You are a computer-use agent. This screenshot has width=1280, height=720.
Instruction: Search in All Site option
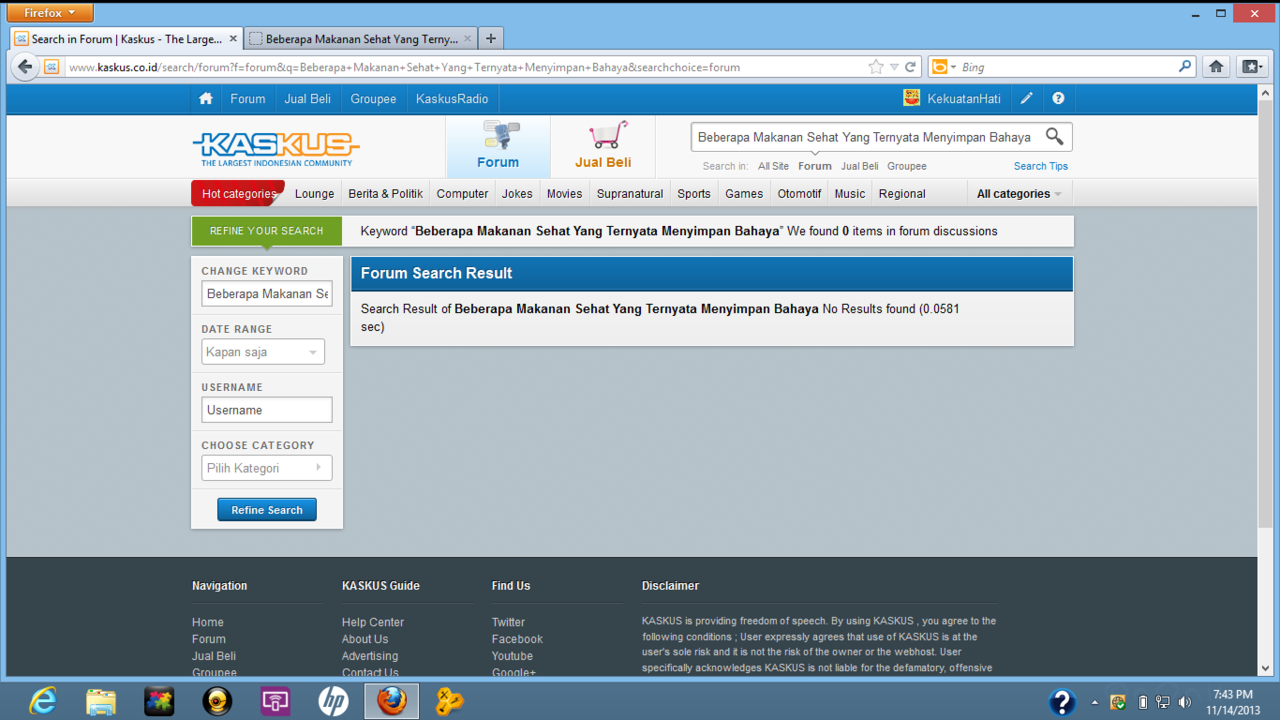(x=773, y=166)
